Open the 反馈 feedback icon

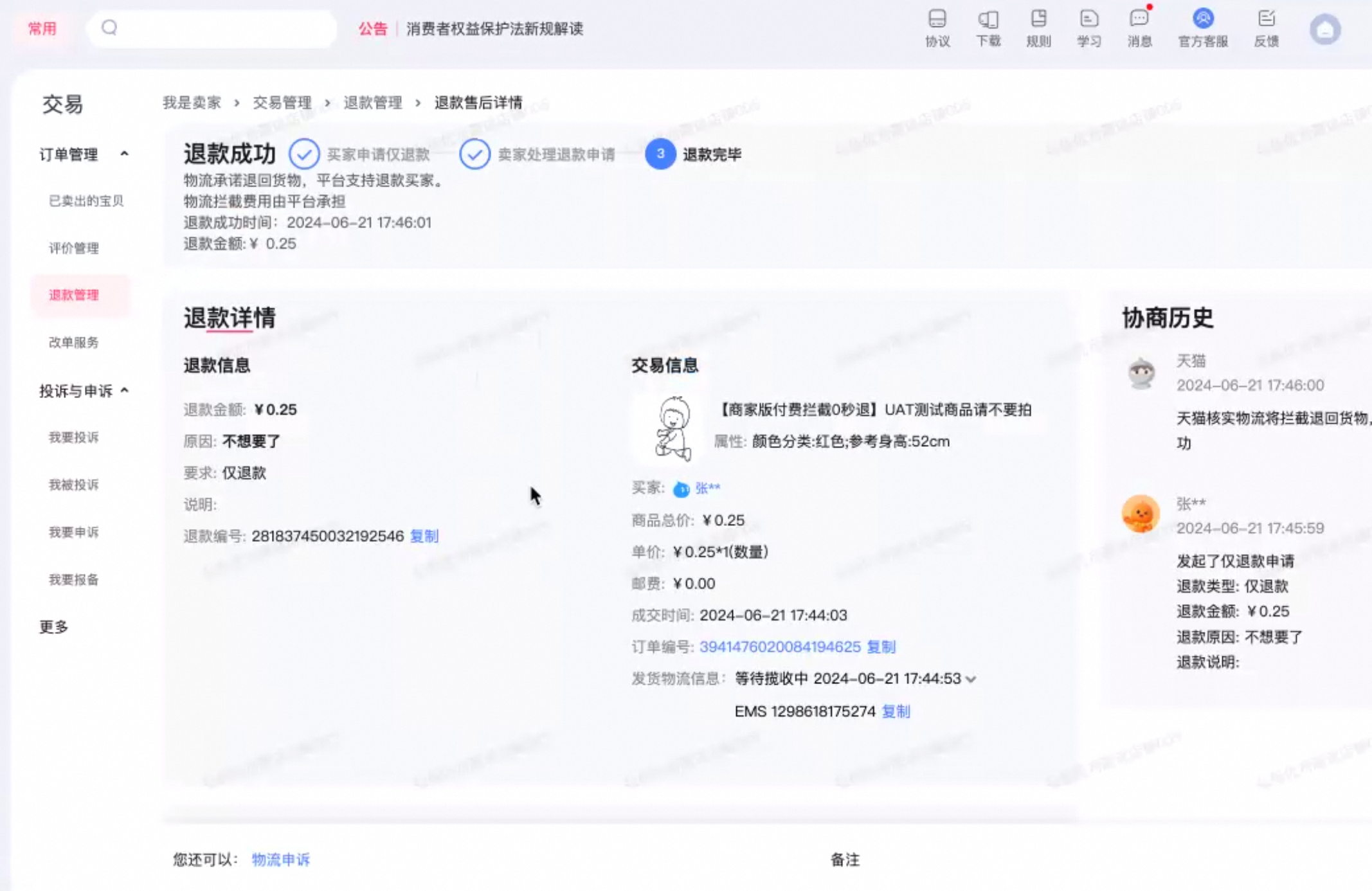[x=1267, y=29]
